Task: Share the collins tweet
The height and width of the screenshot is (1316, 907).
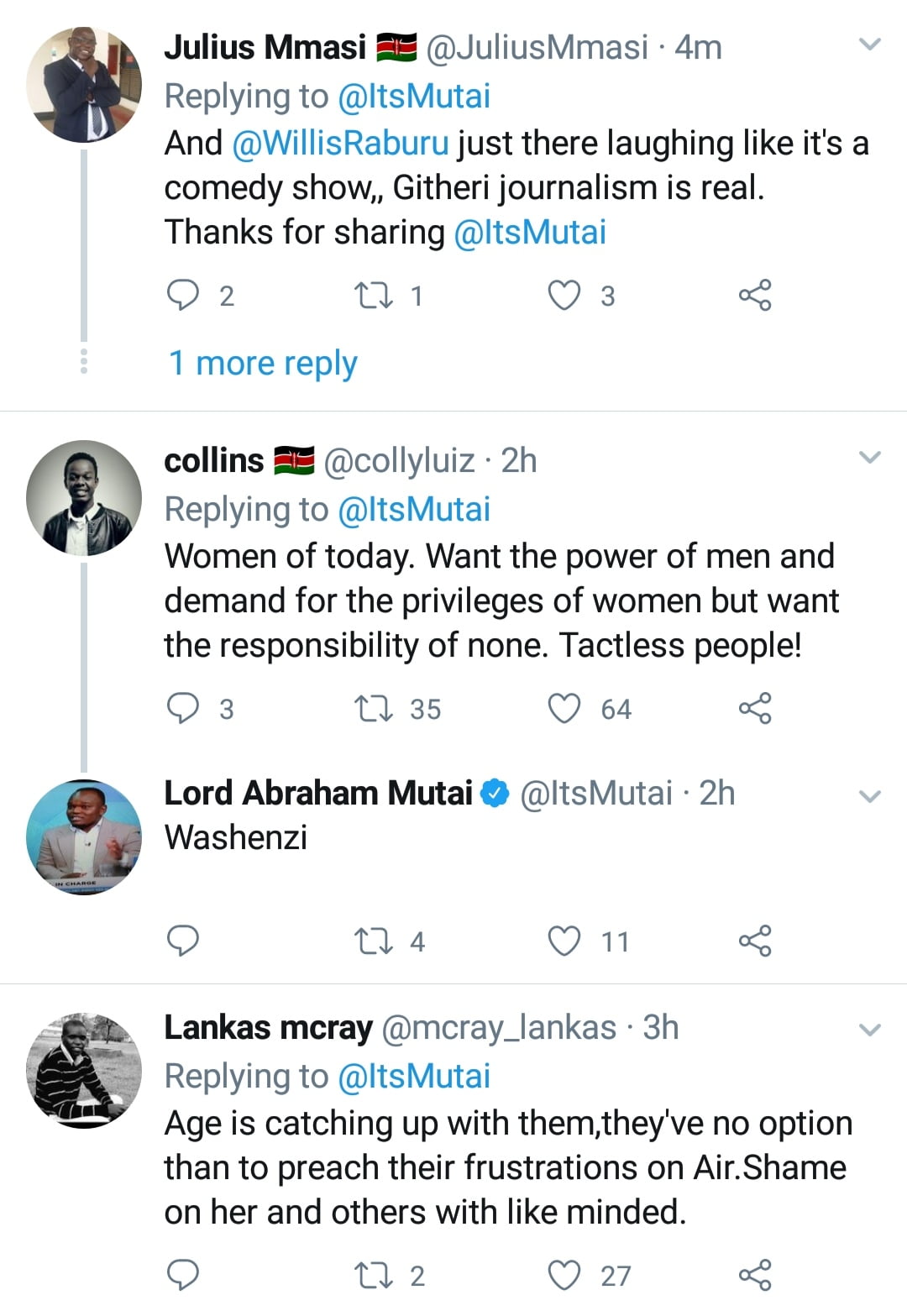Action: point(754,709)
